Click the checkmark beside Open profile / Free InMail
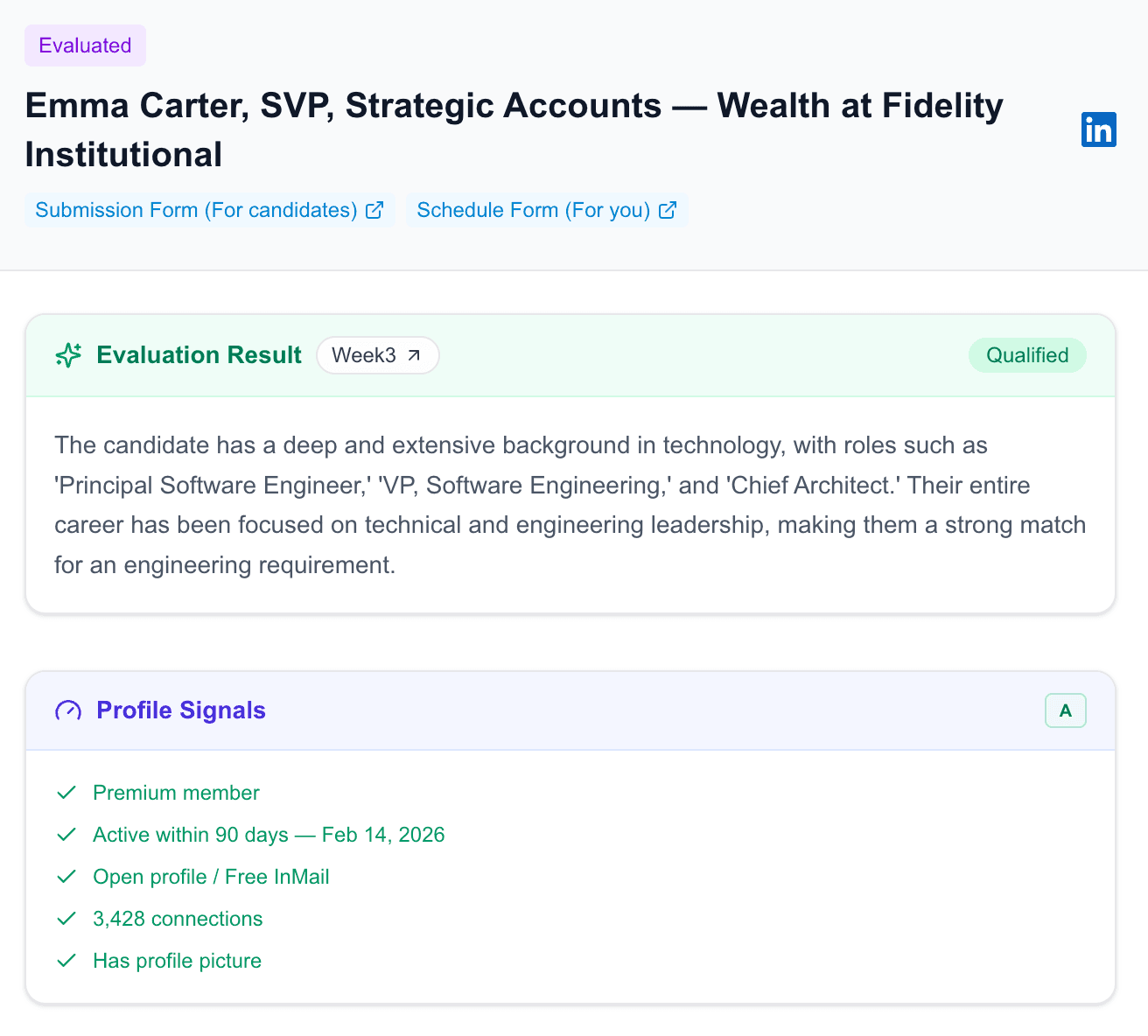Viewport: 1148px width, 1036px height. [66, 877]
